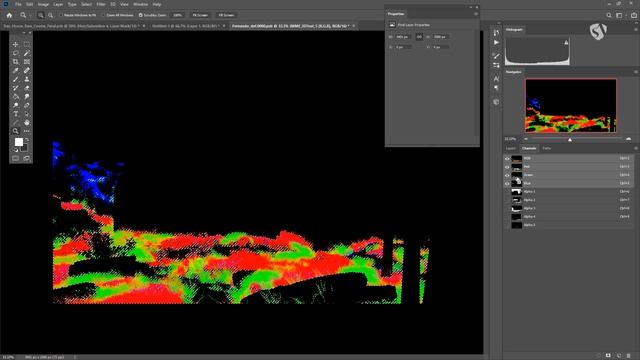Open the Image menu
The image size is (640, 360).
click(x=43, y=4)
